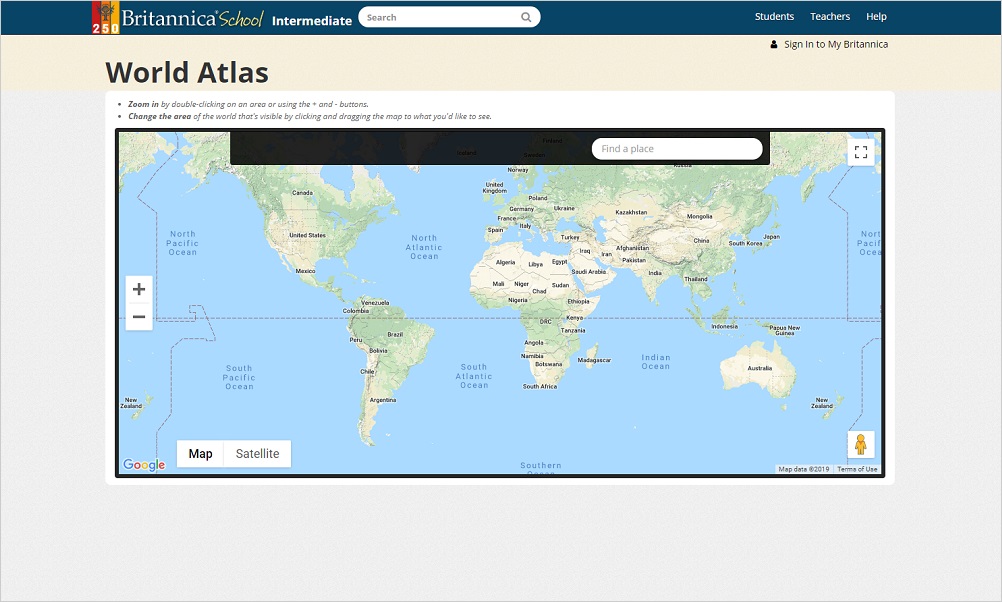Click Brazil on the world map
Image resolution: width=1002 pixels, height=602 pixels.
395,334
